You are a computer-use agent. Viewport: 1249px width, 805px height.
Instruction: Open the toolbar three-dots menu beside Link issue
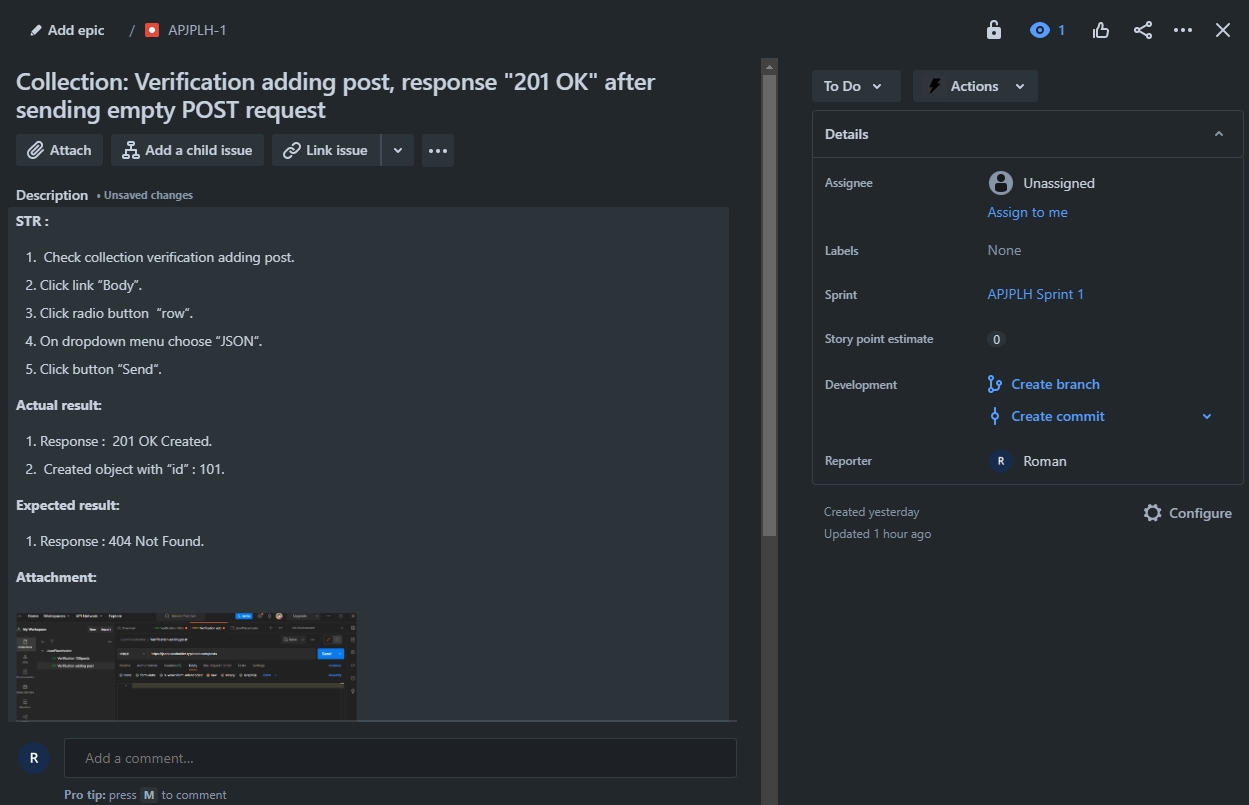[438, 150]
